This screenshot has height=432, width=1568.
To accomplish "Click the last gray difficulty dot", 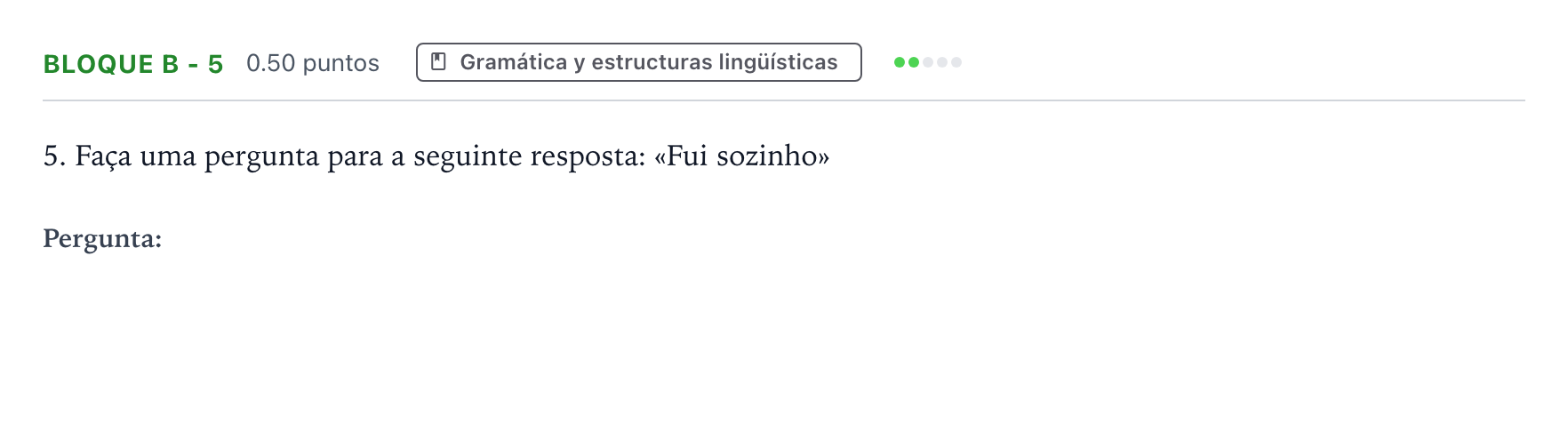I will [956, 62].
